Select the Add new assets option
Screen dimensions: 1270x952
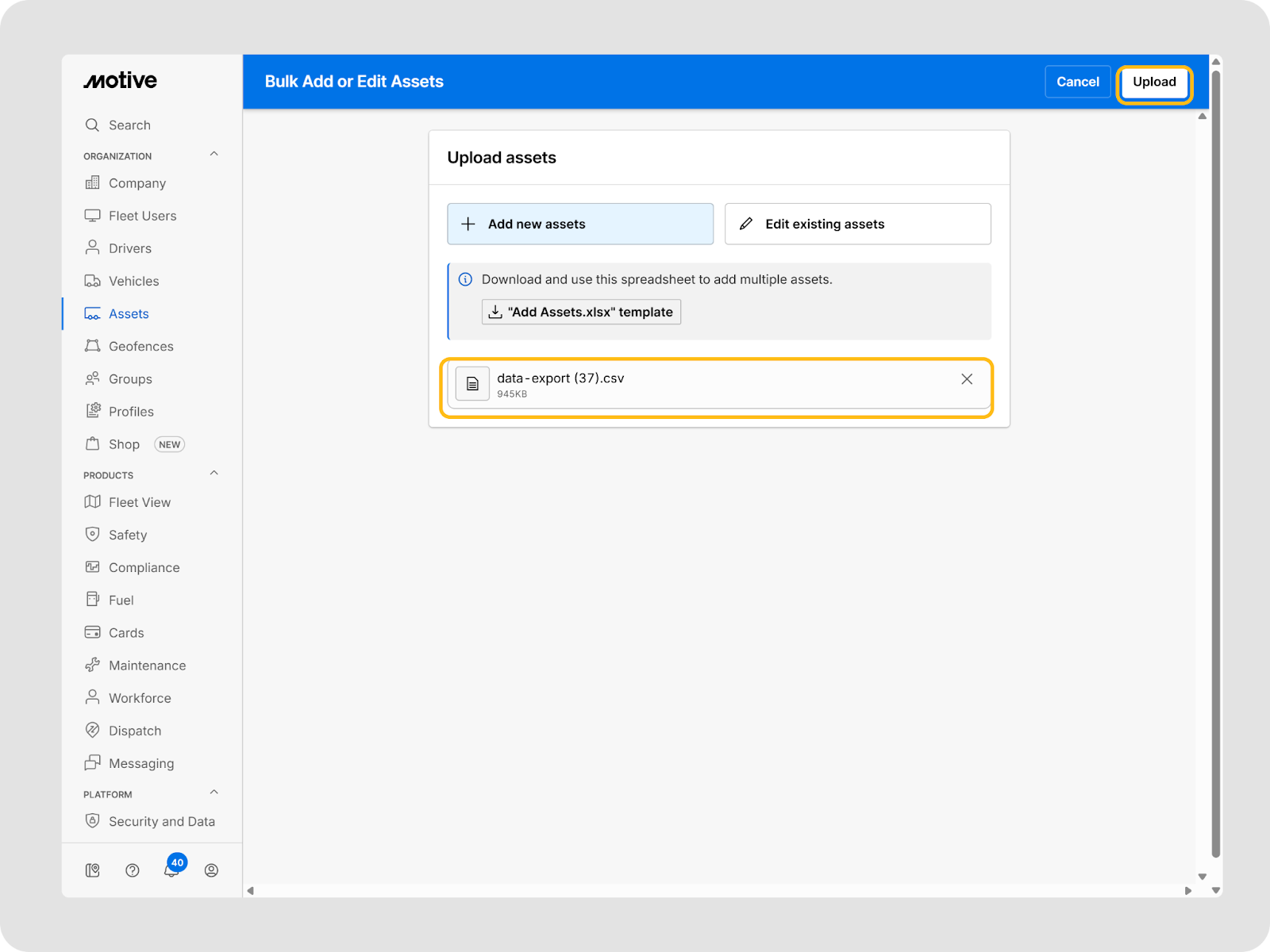point(580,224)
